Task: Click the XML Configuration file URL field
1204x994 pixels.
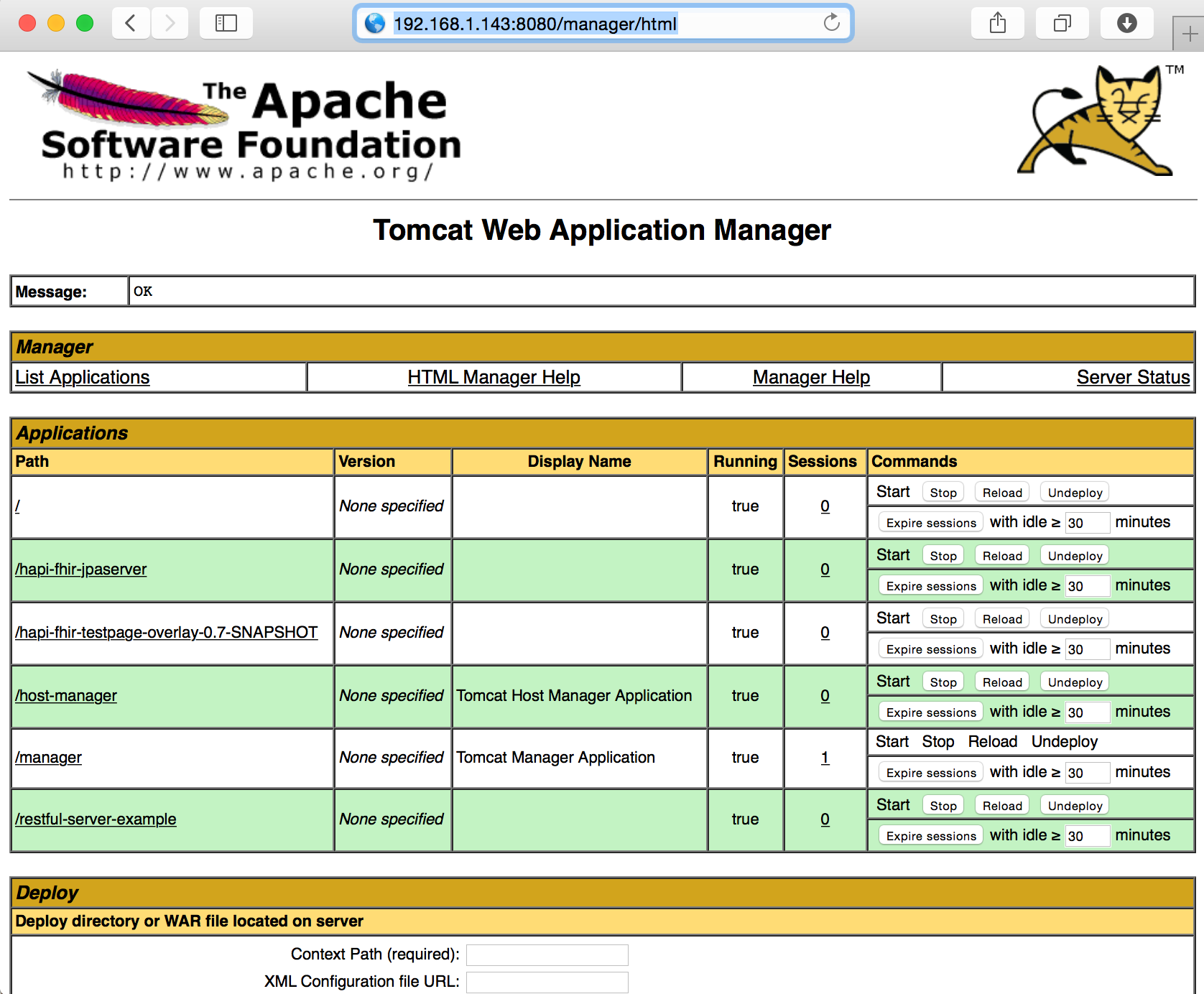Action: (547, 983)
